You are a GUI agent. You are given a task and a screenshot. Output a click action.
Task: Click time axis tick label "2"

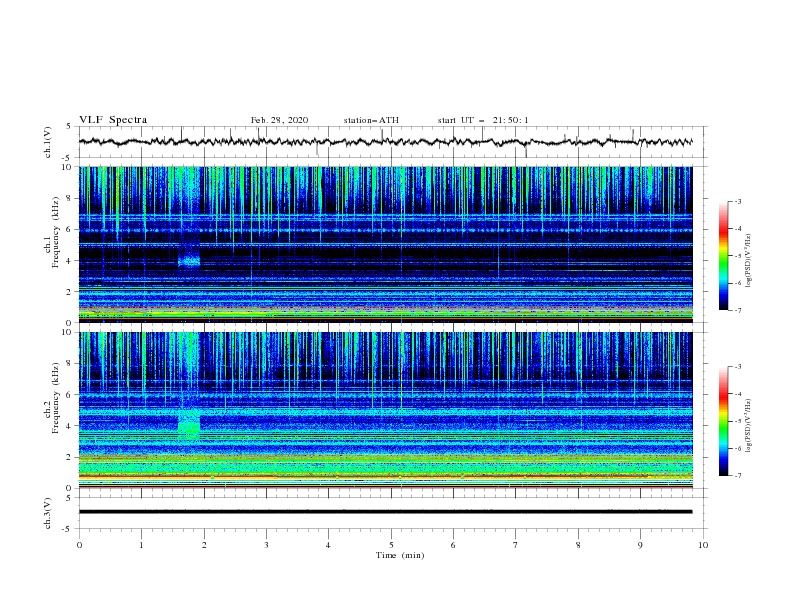click(204, 545)
